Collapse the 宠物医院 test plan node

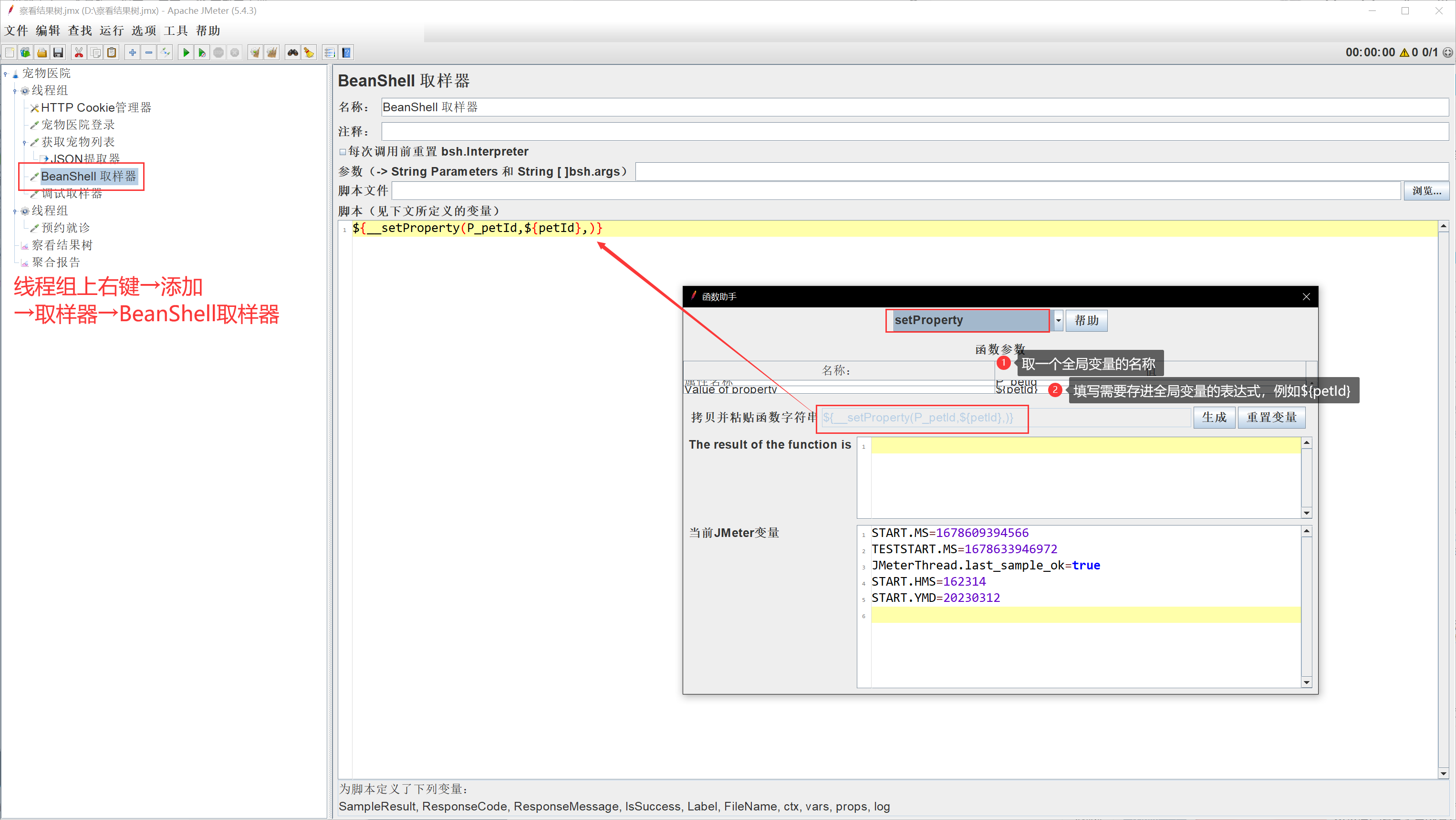click(x=6, y=74)
